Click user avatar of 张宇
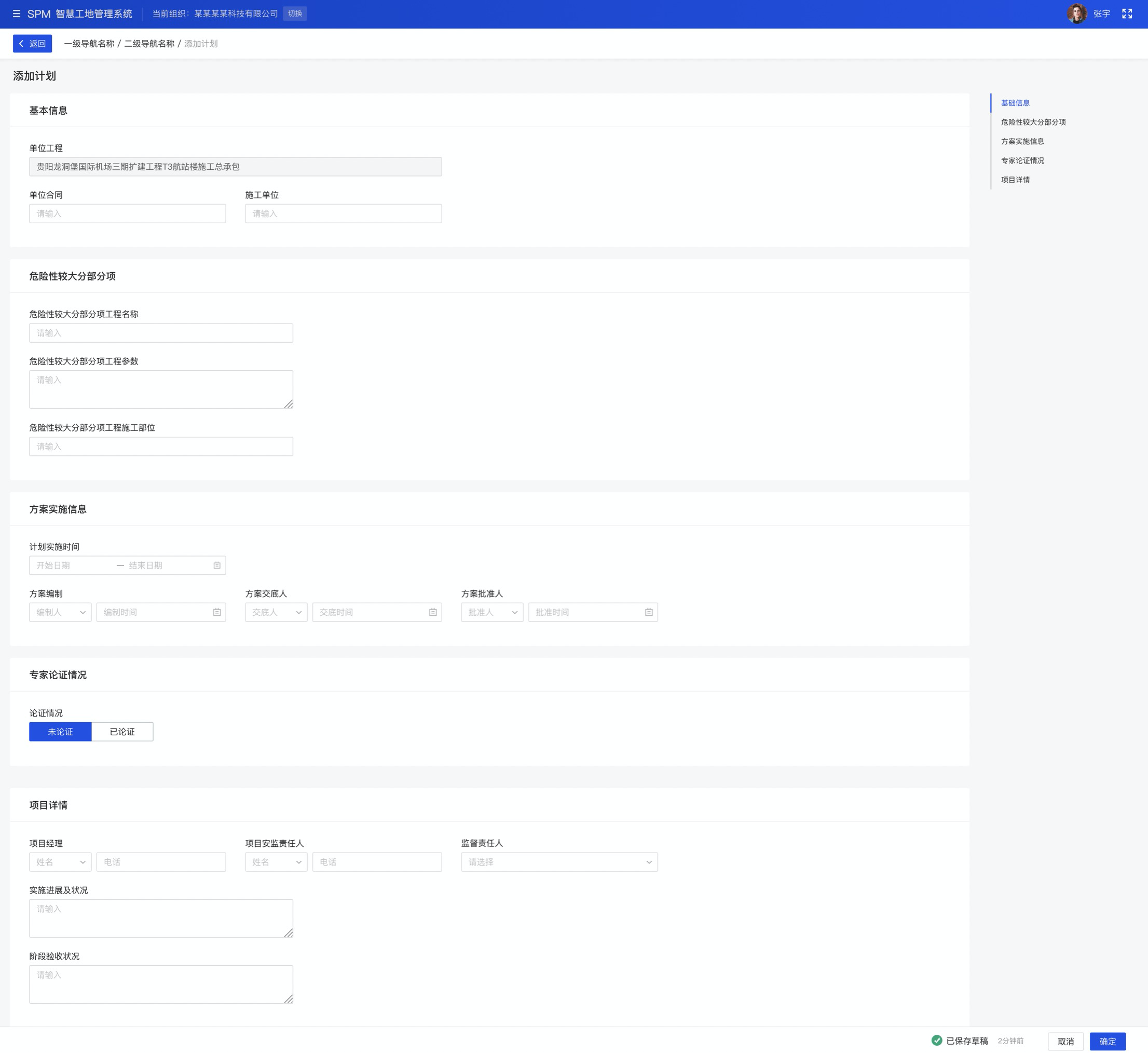The image size is (1148, 1053). pyautogui.click(x=1076, y=14)
